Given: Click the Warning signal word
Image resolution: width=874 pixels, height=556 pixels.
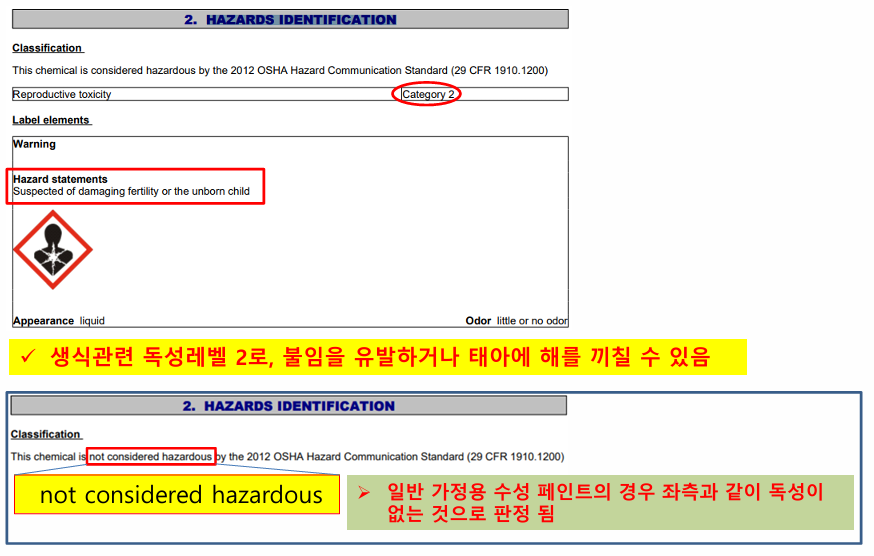Looking at the screenshot, I should coord(35,144).
